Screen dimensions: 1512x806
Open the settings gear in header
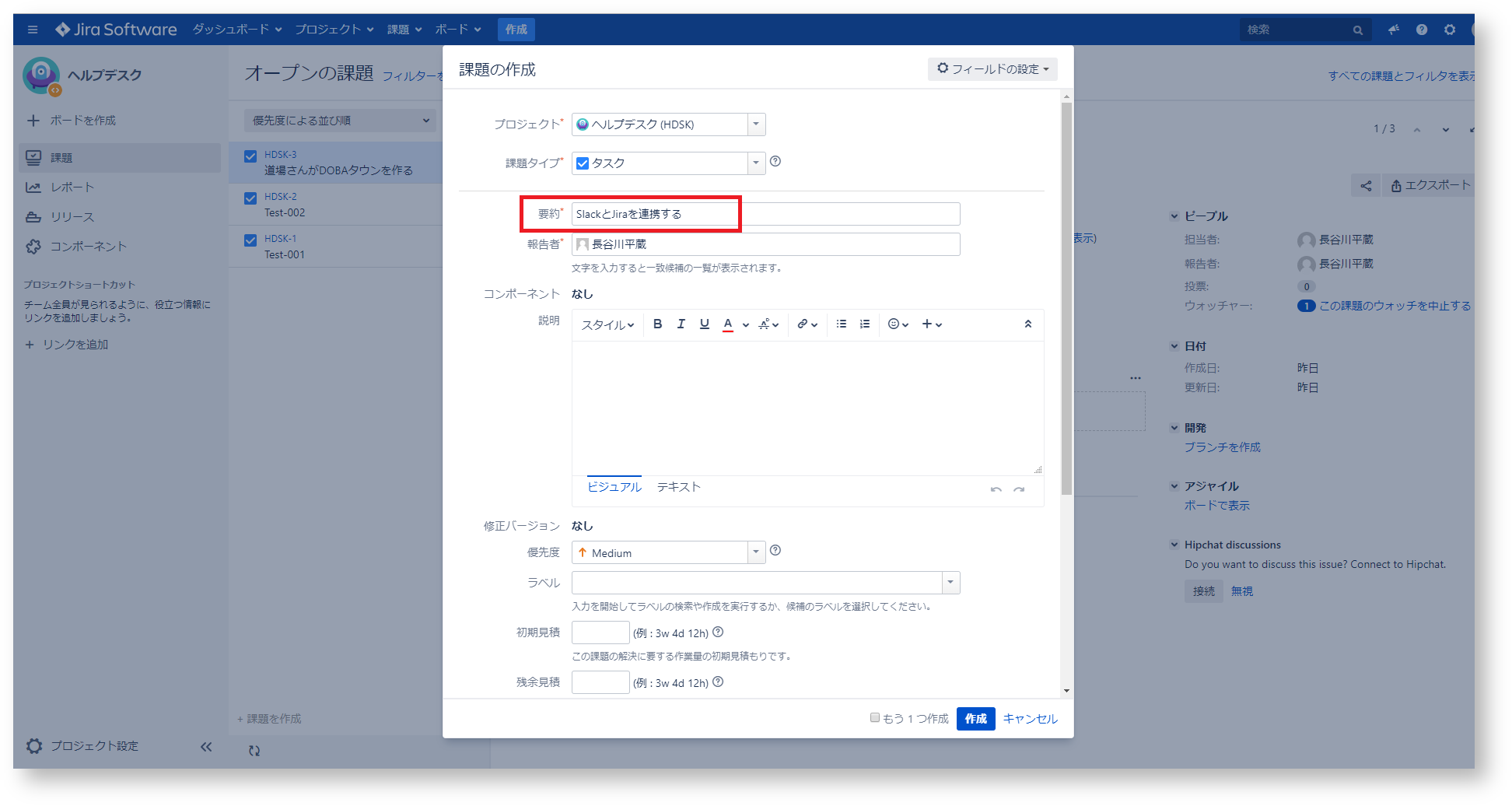1450,30
